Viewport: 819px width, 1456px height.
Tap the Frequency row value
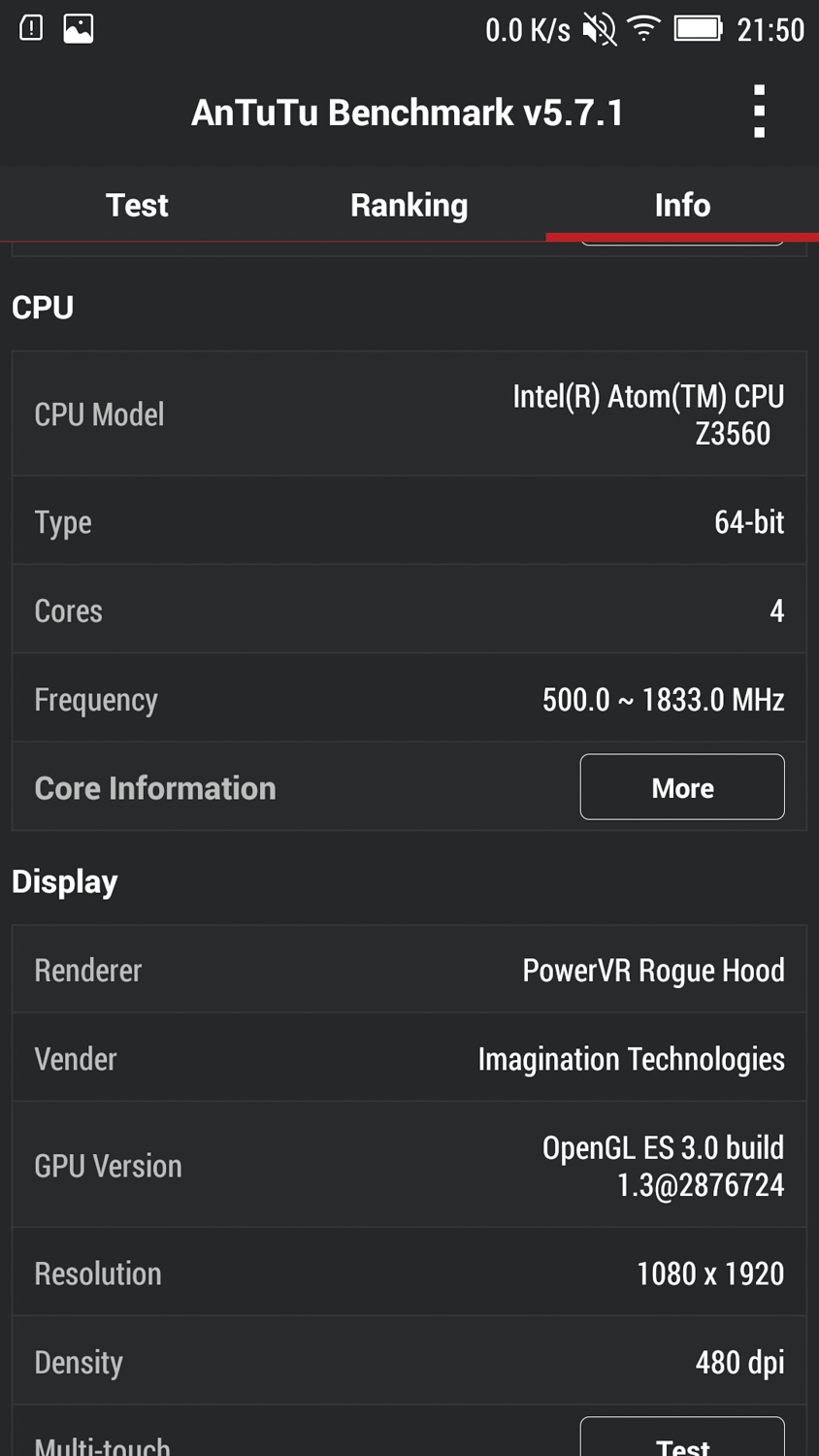663,700
